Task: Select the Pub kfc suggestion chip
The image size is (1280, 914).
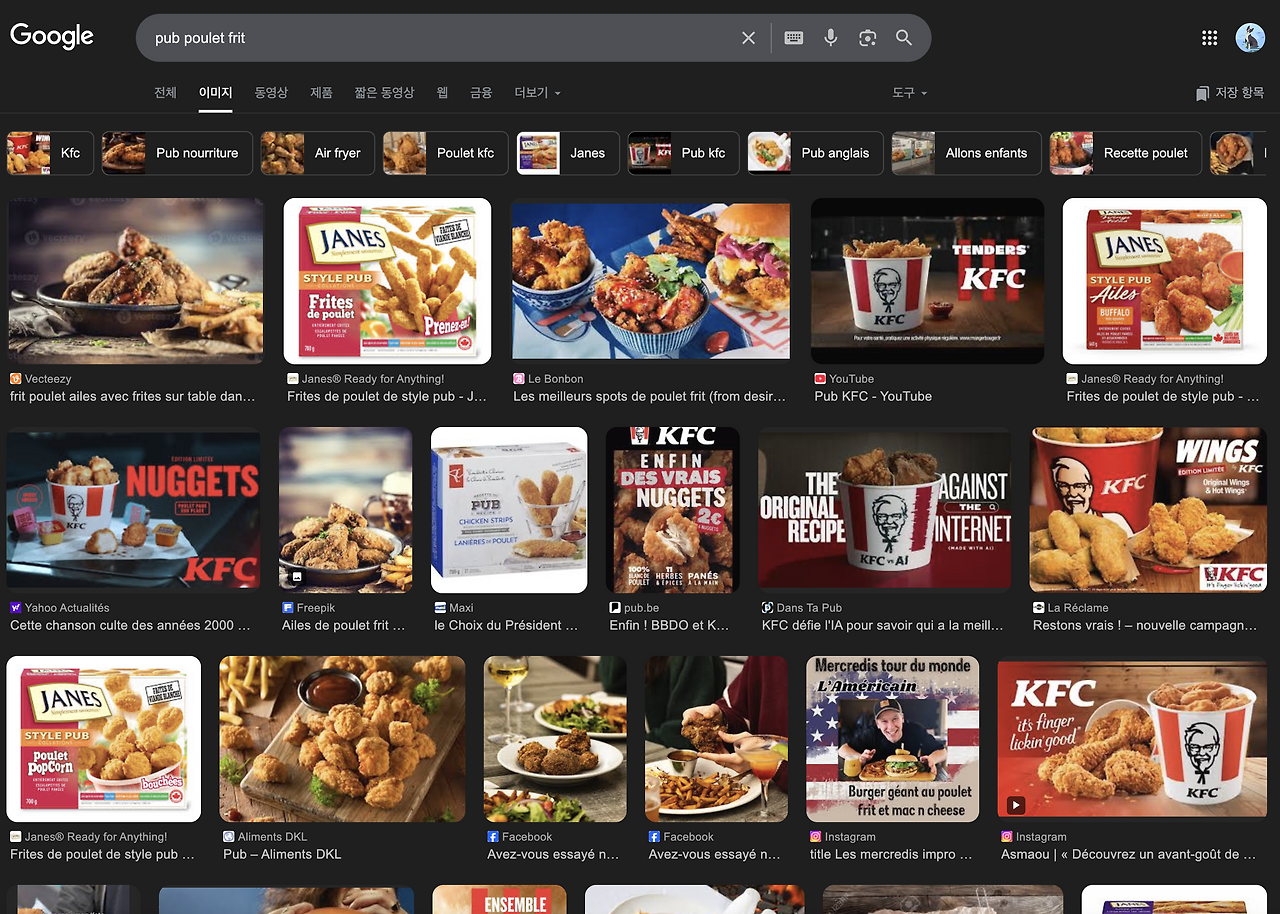Action: (x=684, y=153)
